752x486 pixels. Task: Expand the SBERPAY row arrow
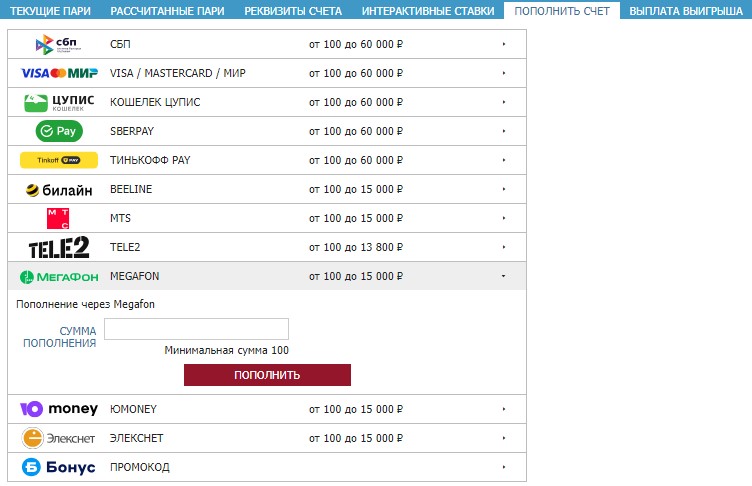click(504, 131)
